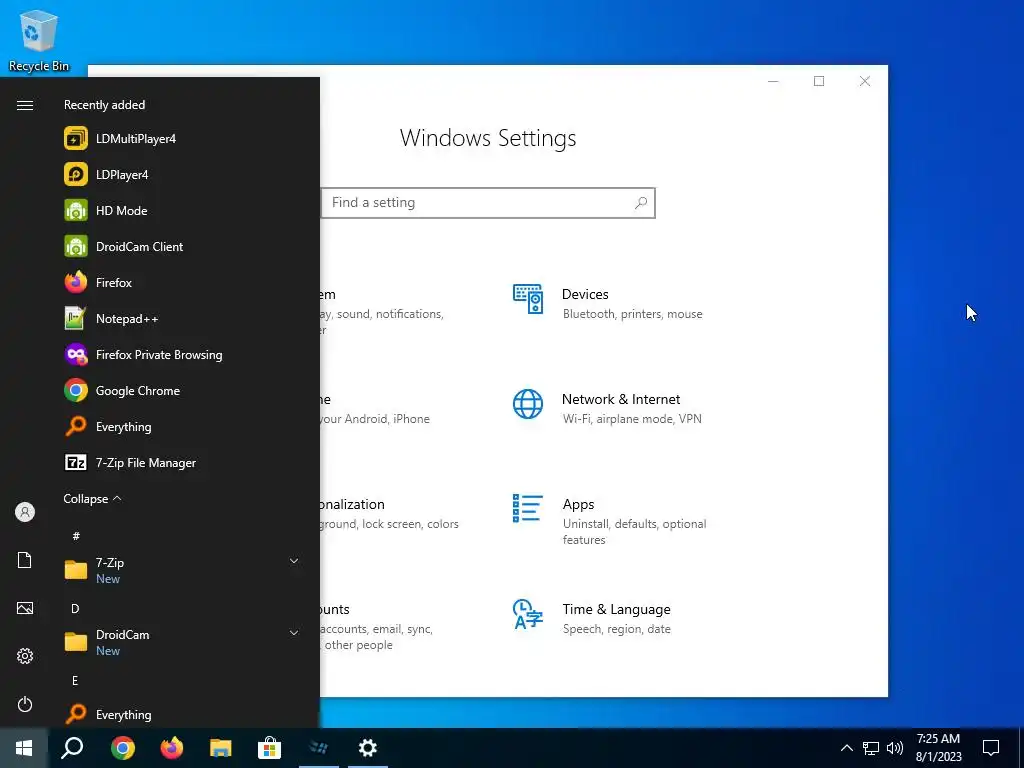This screenshot has width=1024, height=768.
Task: Open HD Mode app
Action: click(x=180, y=210)
